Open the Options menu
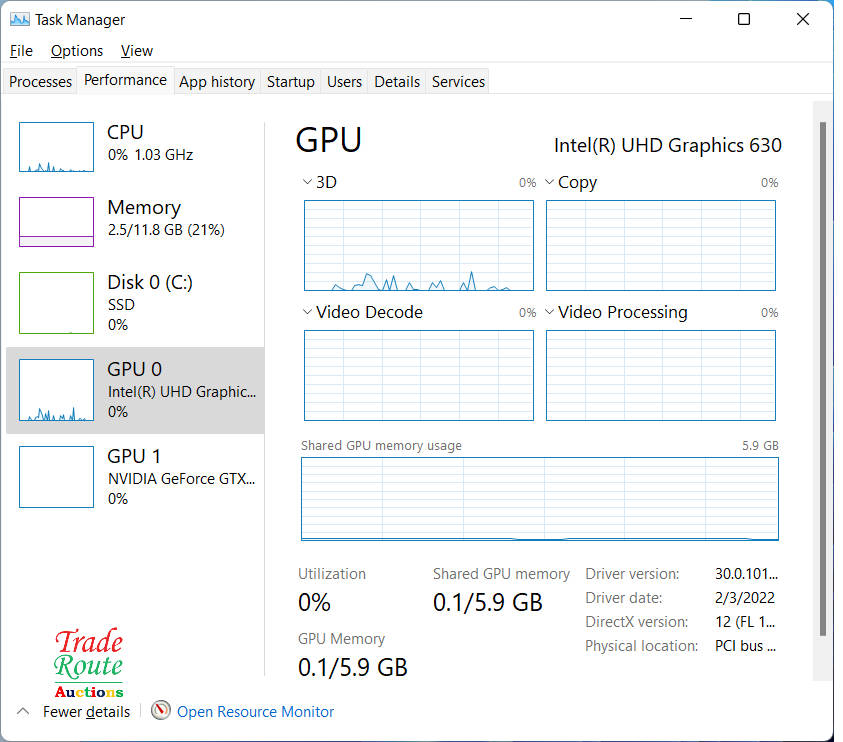This screenshot has height=742, width=843. [x=77, y=51]
